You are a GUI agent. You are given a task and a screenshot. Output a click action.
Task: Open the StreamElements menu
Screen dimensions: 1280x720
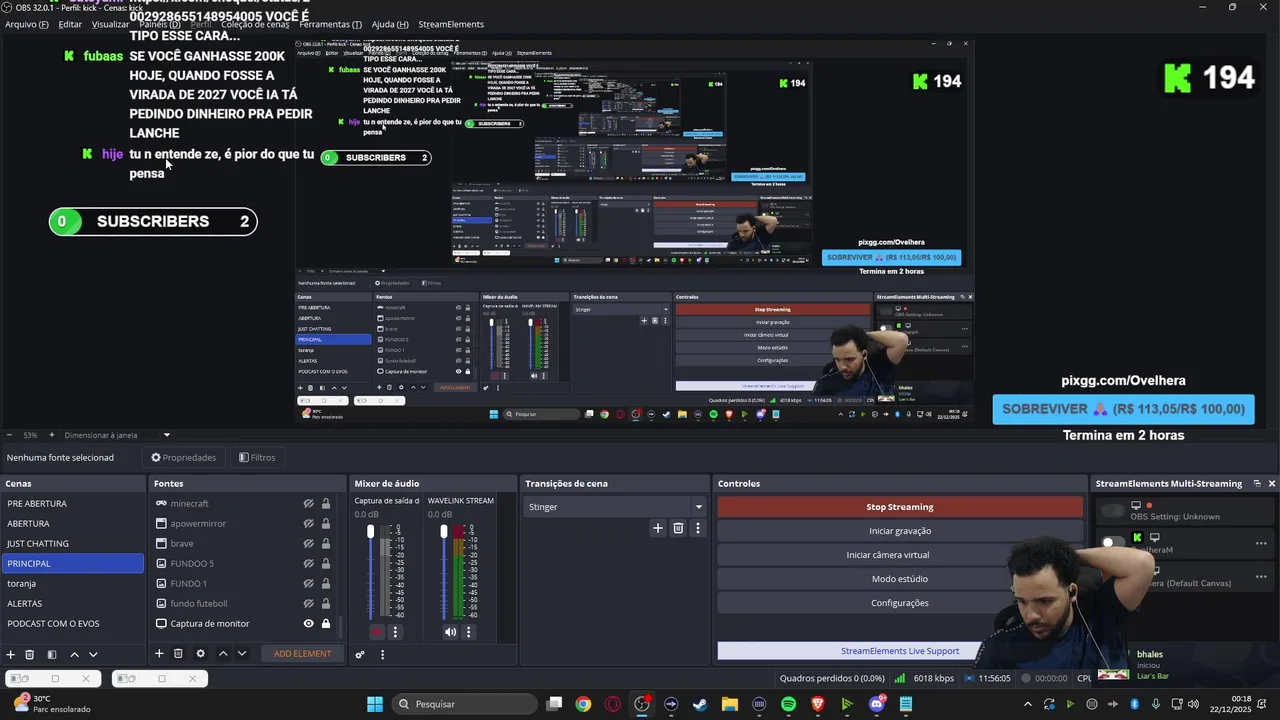[451, 24]
